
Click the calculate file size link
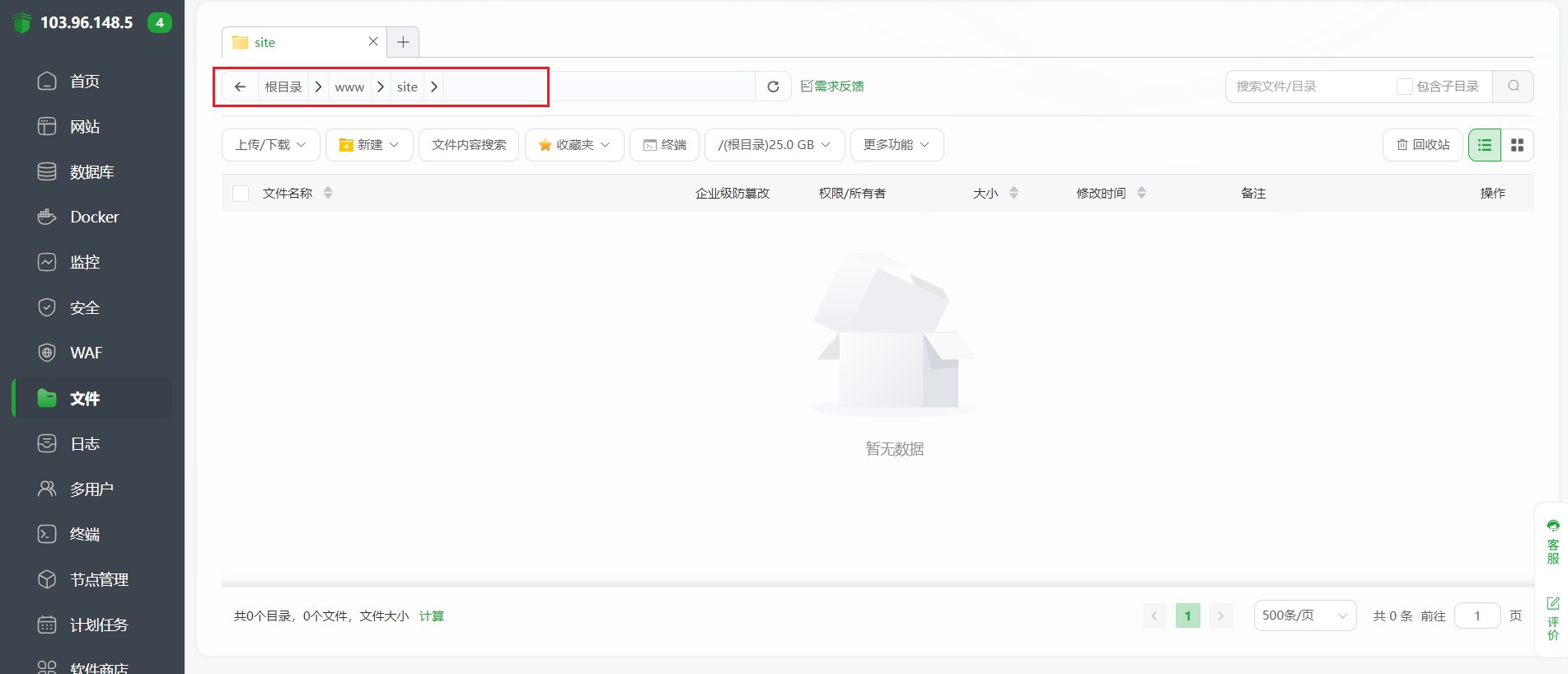[431, 615]
